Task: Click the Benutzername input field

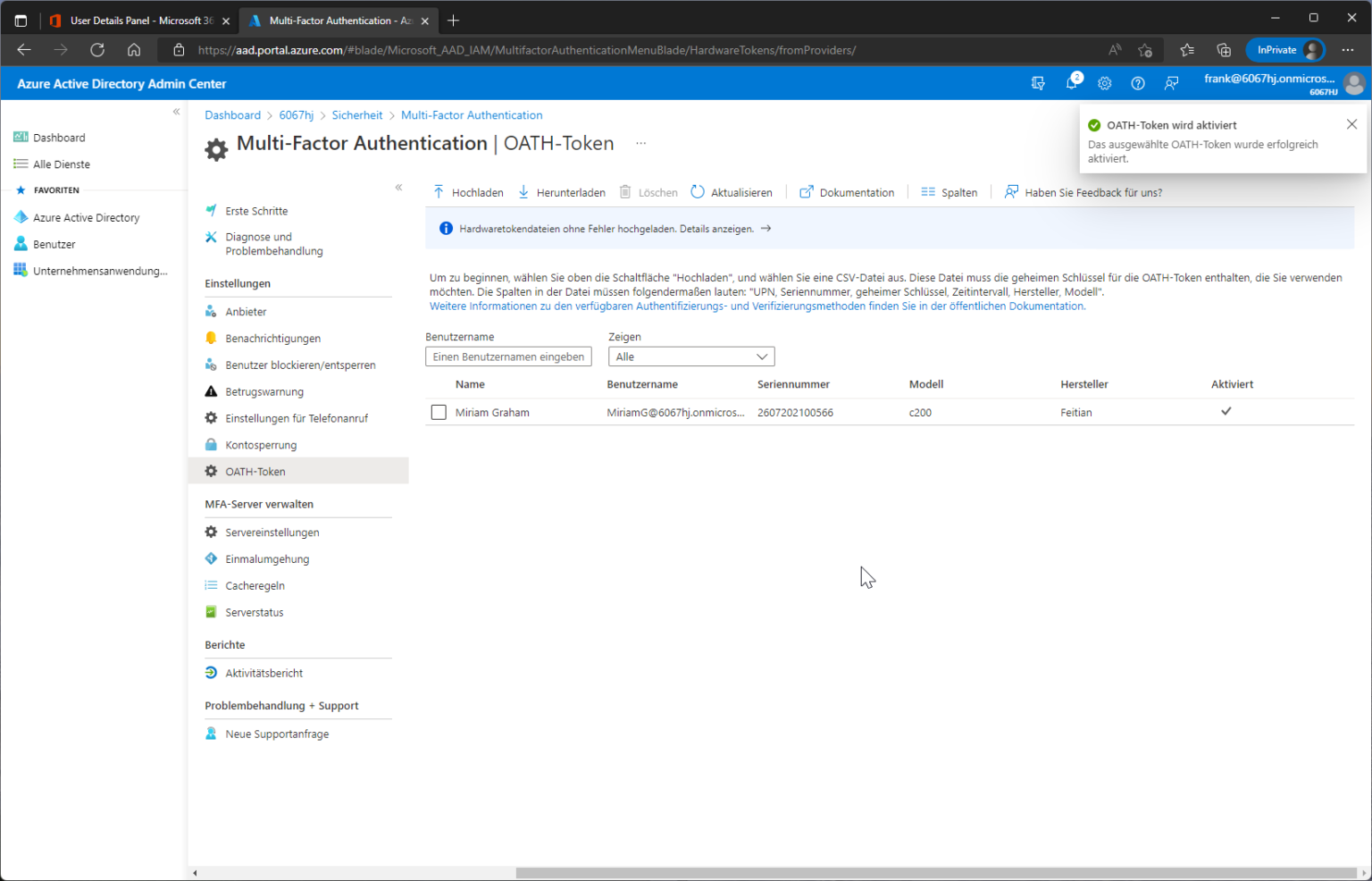Action: 508,356
